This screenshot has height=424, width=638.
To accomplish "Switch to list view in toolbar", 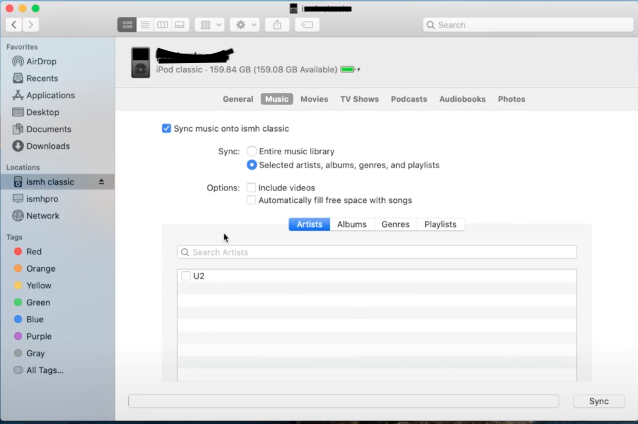I will [145, 24].
